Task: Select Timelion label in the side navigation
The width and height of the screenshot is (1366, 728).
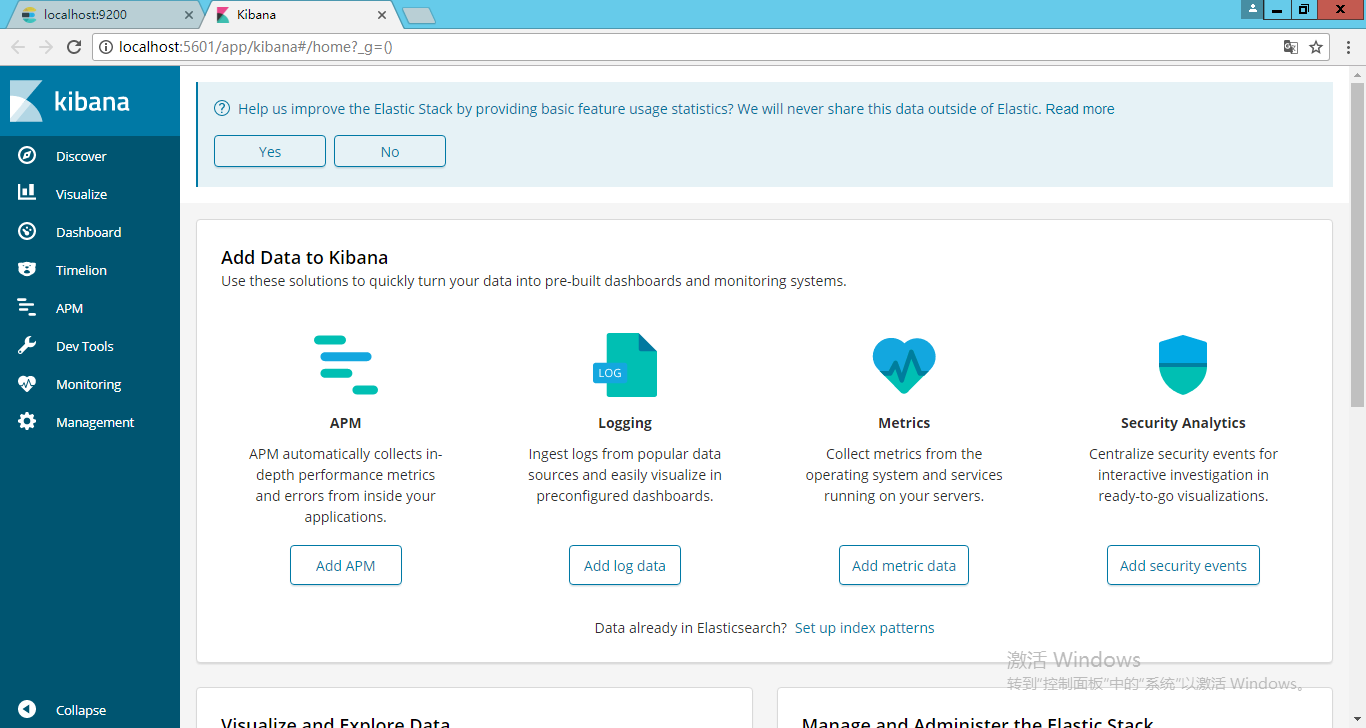Action: point(81,270)
